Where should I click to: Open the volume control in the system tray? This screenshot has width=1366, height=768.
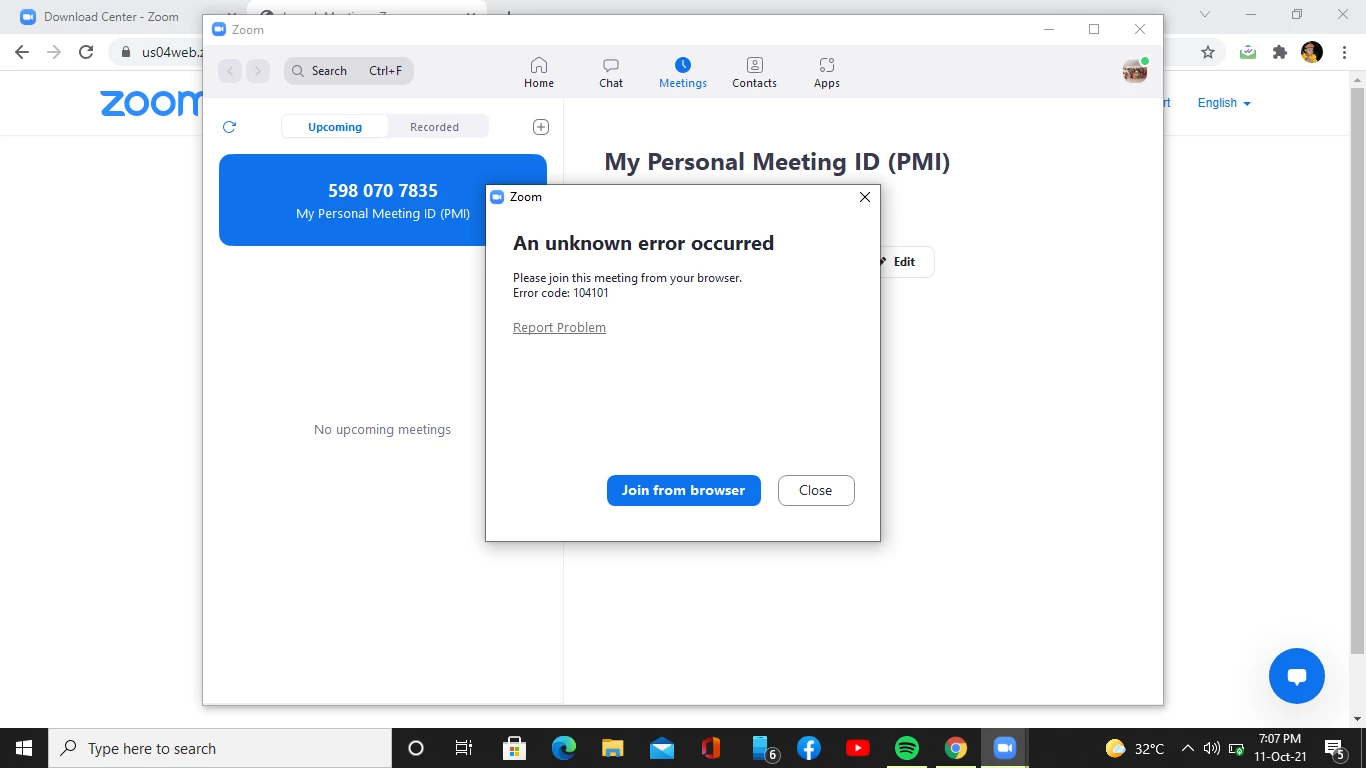coord(1212,748)
